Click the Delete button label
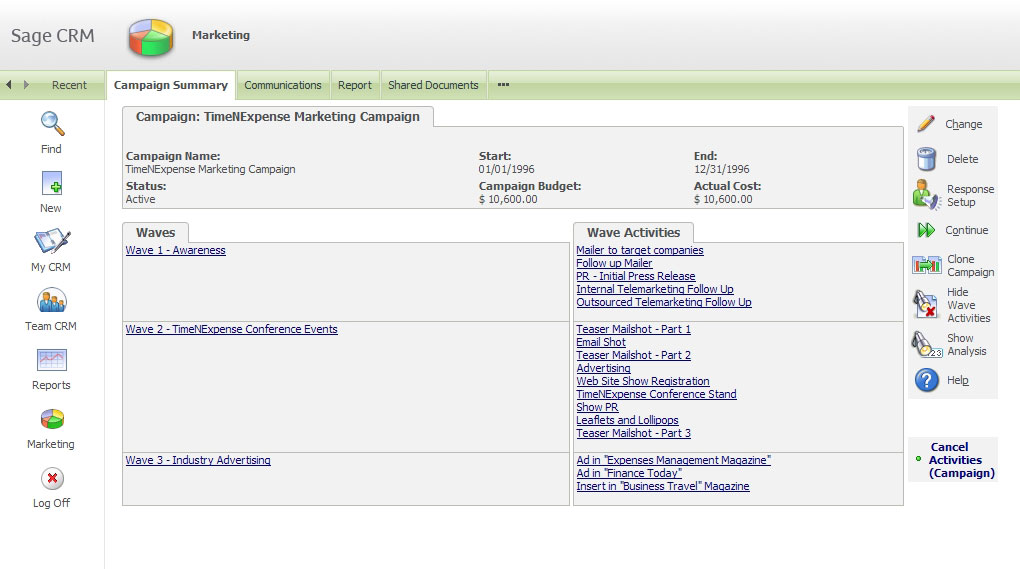Screen dimensions: 1020x569 963,159
